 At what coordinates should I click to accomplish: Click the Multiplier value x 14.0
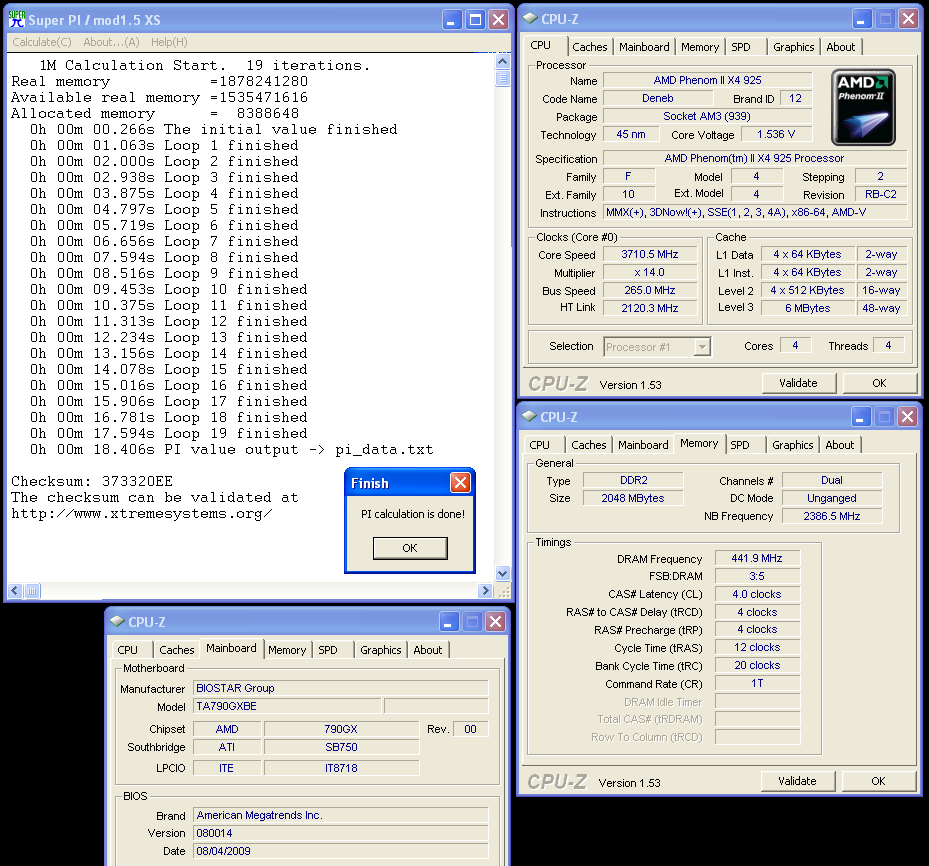coord(649,272)
